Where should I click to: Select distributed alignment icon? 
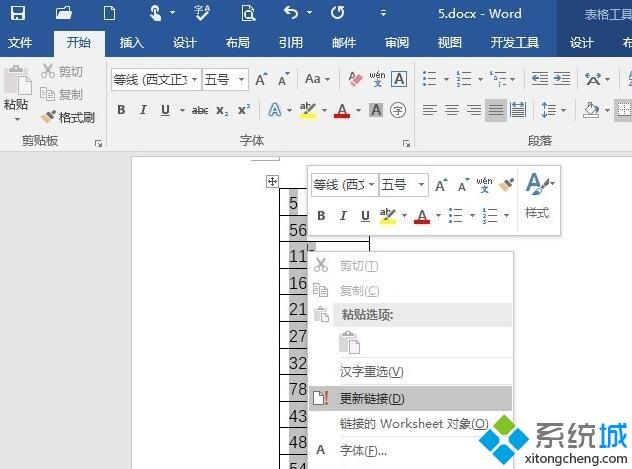tap(518, 110)
